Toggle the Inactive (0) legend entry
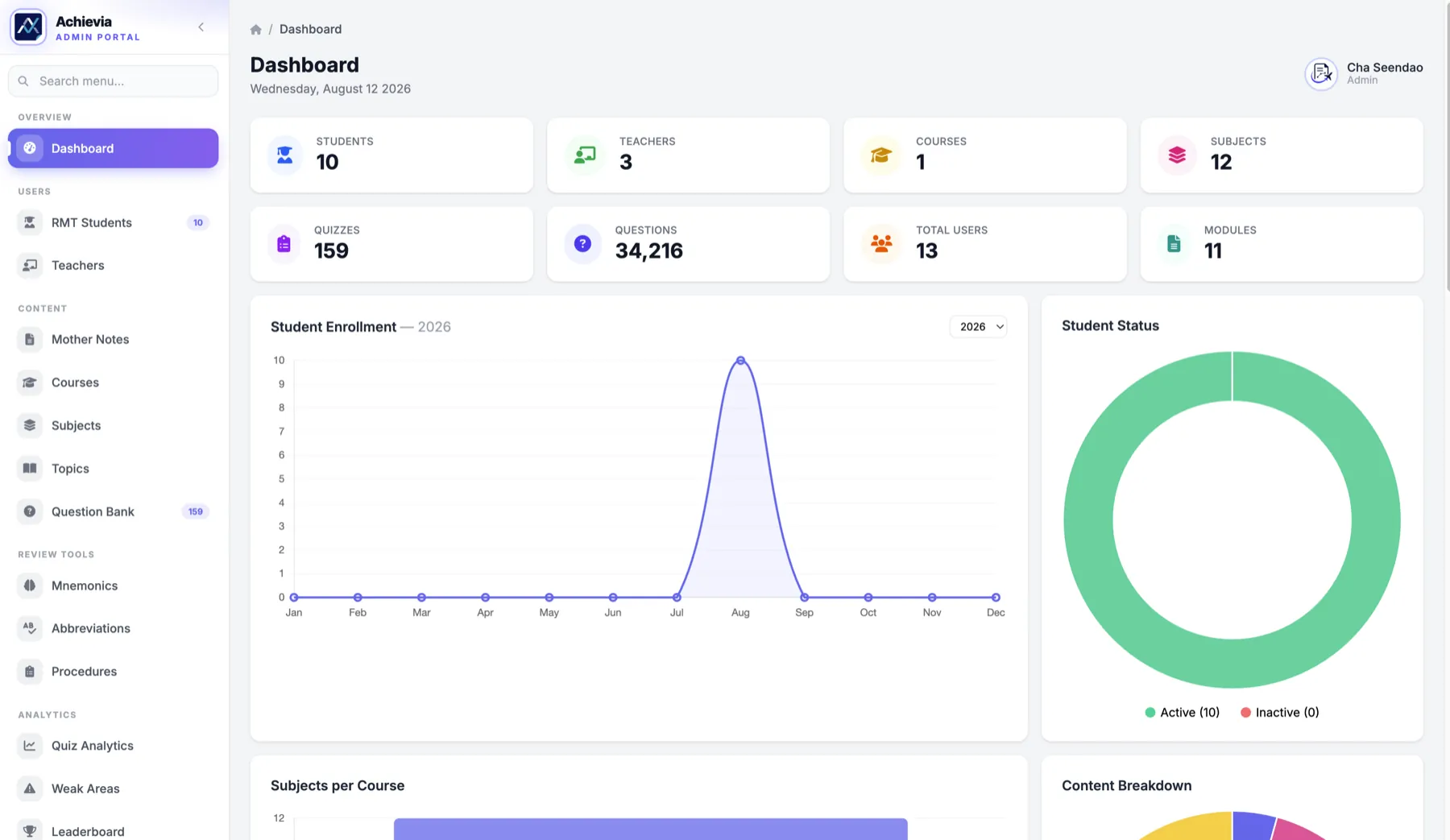 coord(1280,713)
